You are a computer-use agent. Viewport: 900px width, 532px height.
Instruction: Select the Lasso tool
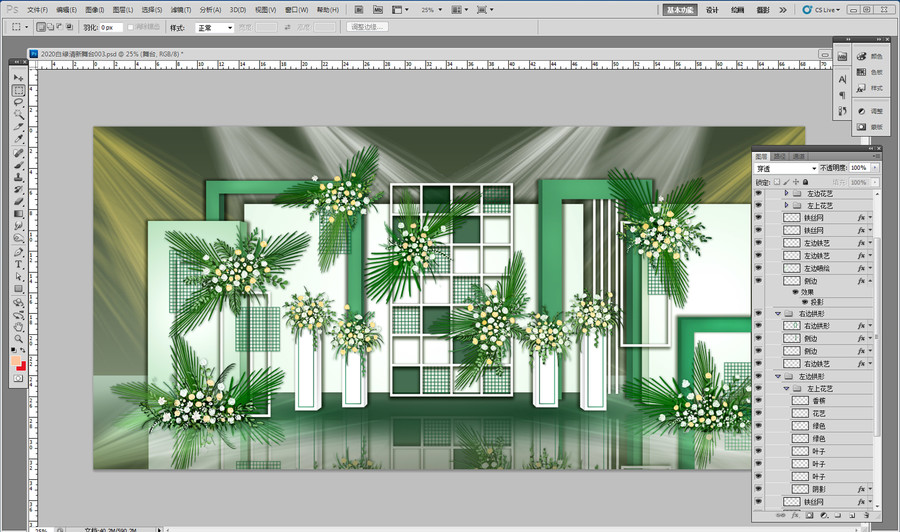18,102
